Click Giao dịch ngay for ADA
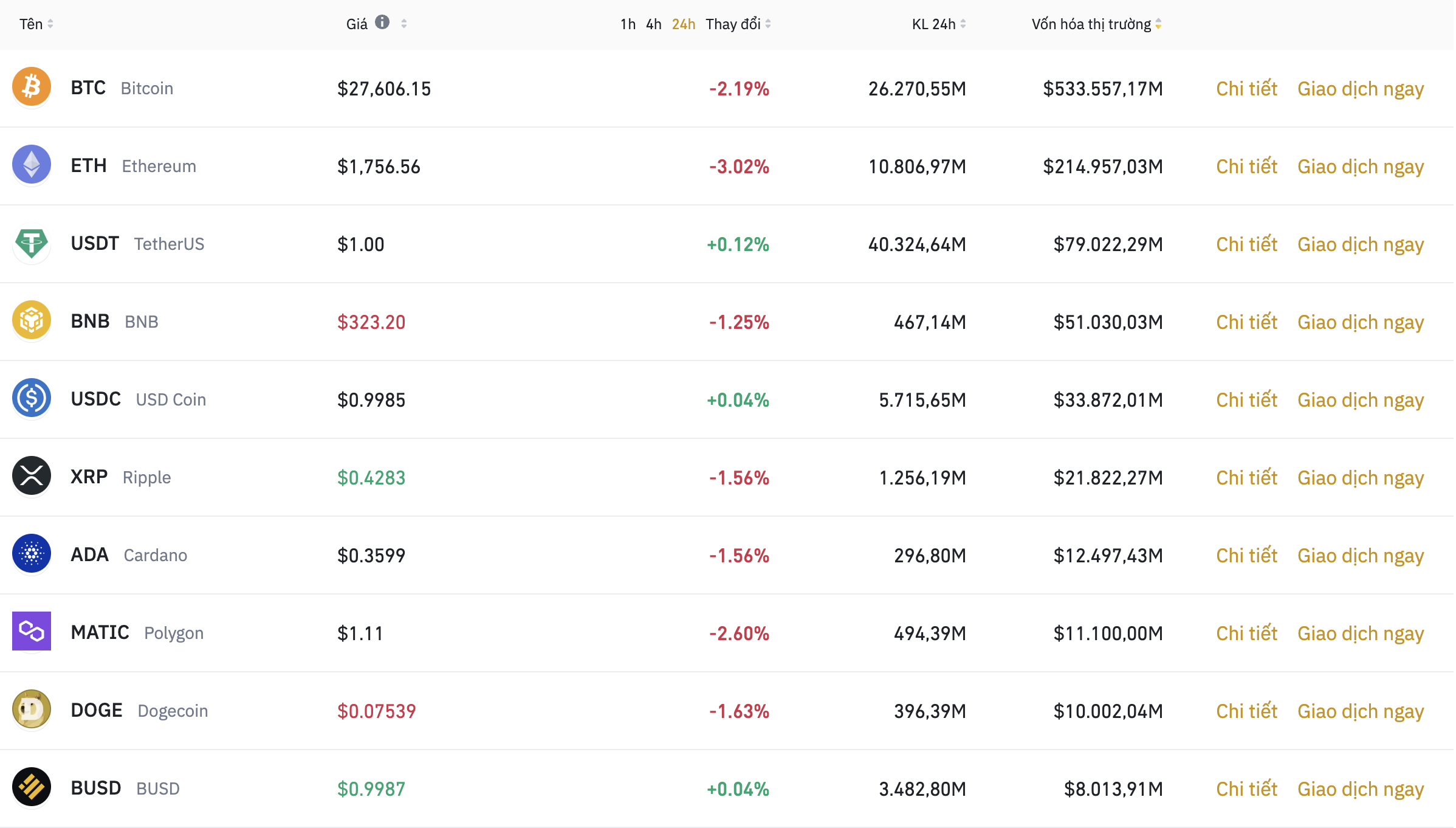1456x828 pixels. click(x=1361, y=557)
